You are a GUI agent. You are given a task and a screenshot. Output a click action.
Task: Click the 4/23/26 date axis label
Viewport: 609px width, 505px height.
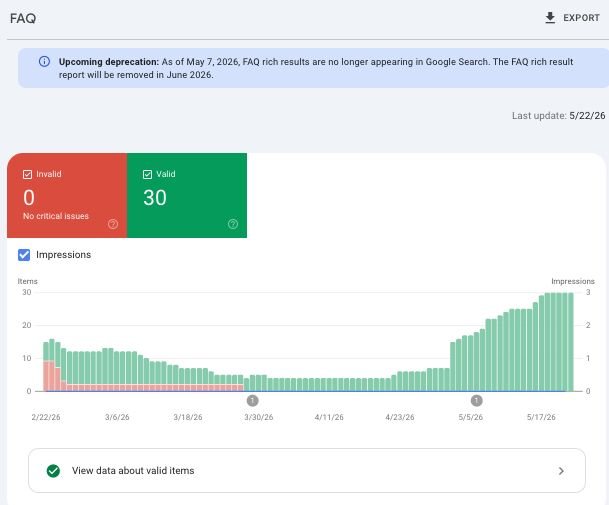(400, 417)
